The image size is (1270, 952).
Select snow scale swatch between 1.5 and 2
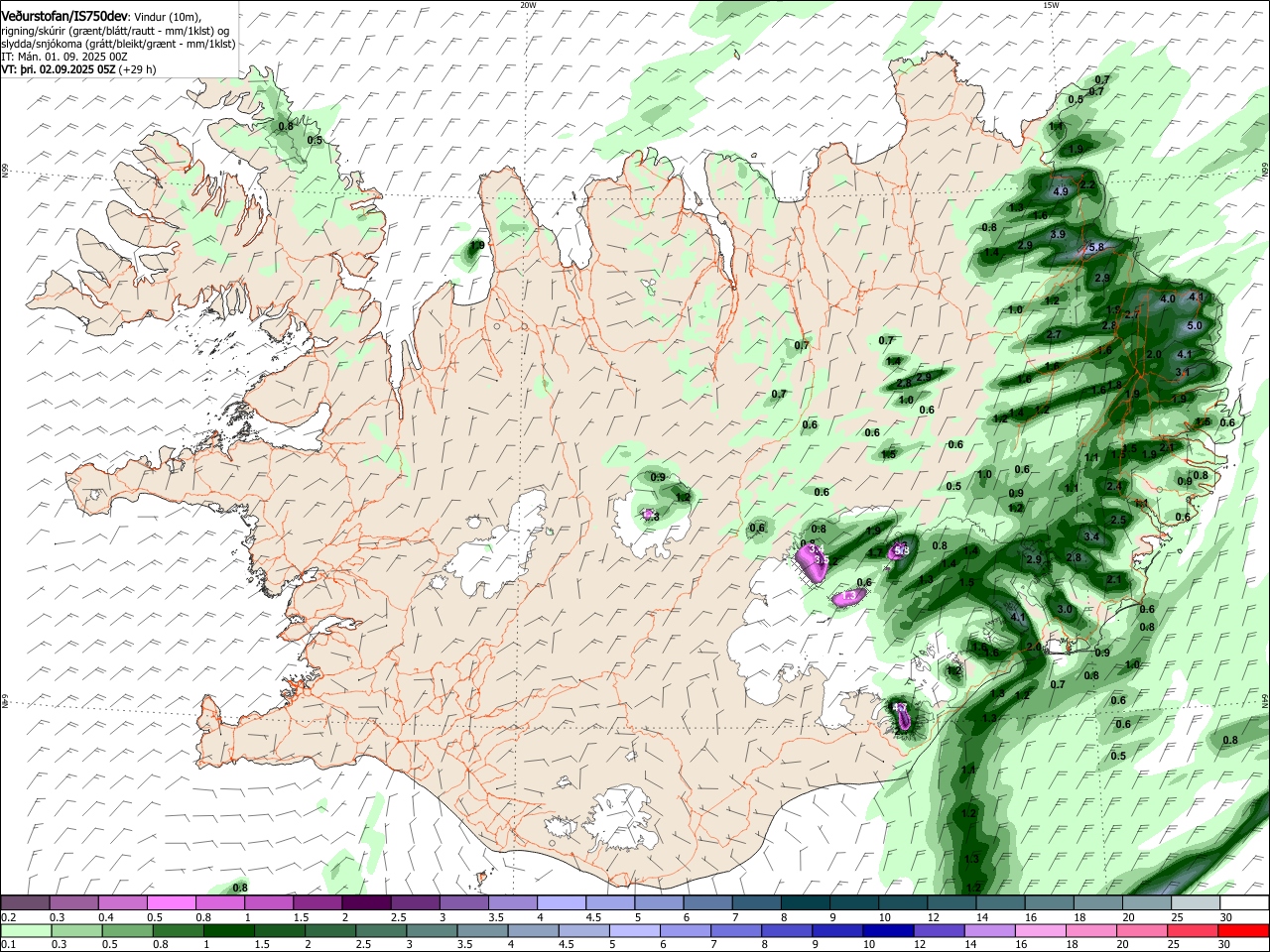[x=317, y=902]
